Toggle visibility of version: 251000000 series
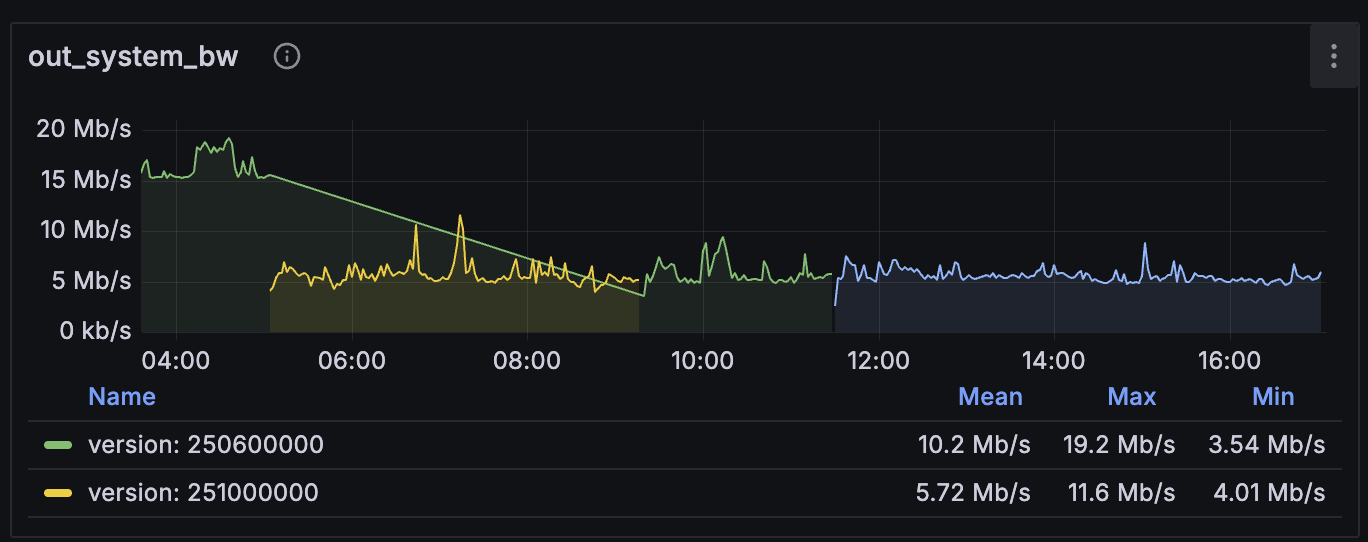Image resolution: width=1368 pixels, height=542 pixels. (x=203, y=492)
